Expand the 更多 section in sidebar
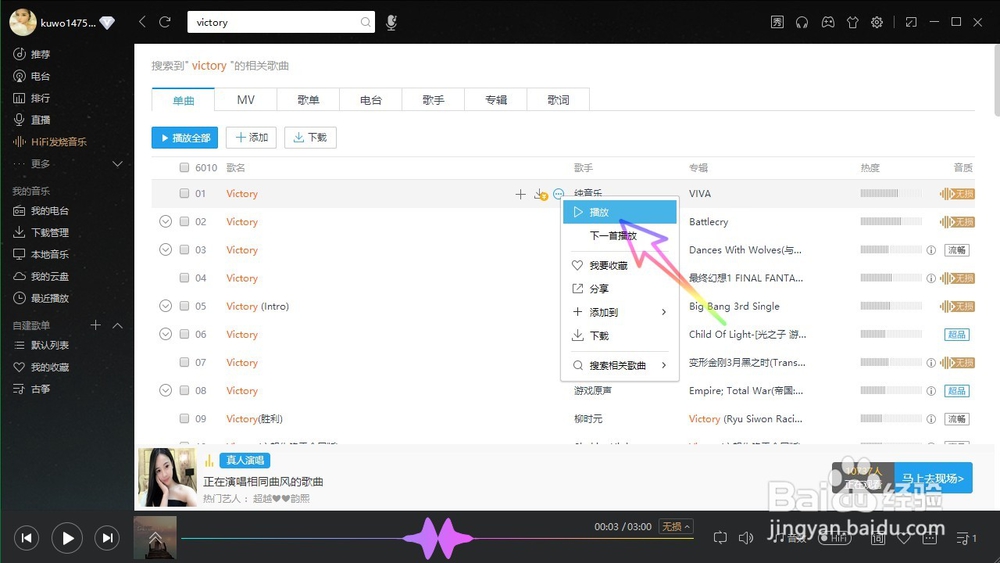1000x563 pixels. pyautogui.click(x=117, y=164)
